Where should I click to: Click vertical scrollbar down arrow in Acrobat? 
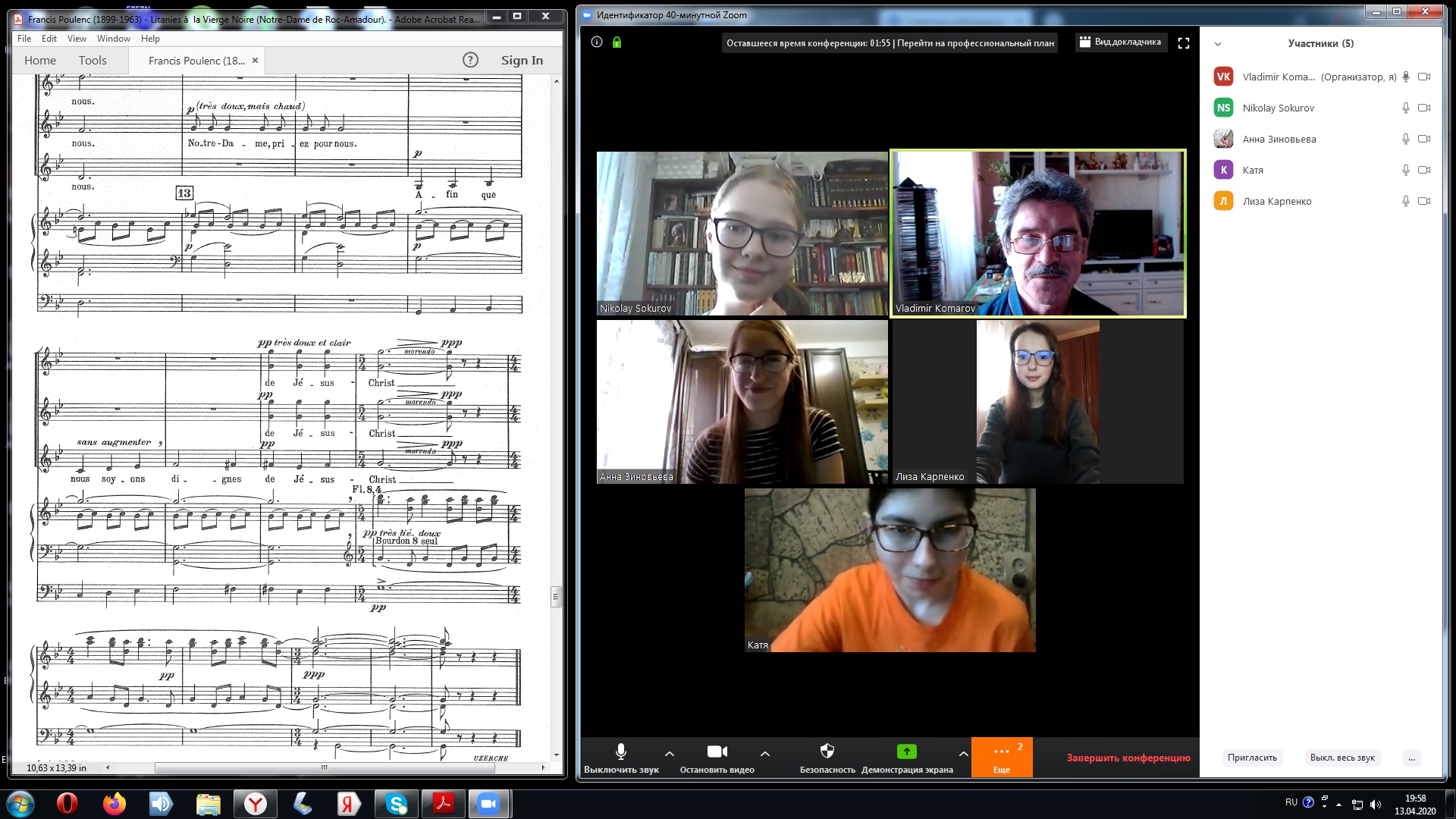point(557,755)
